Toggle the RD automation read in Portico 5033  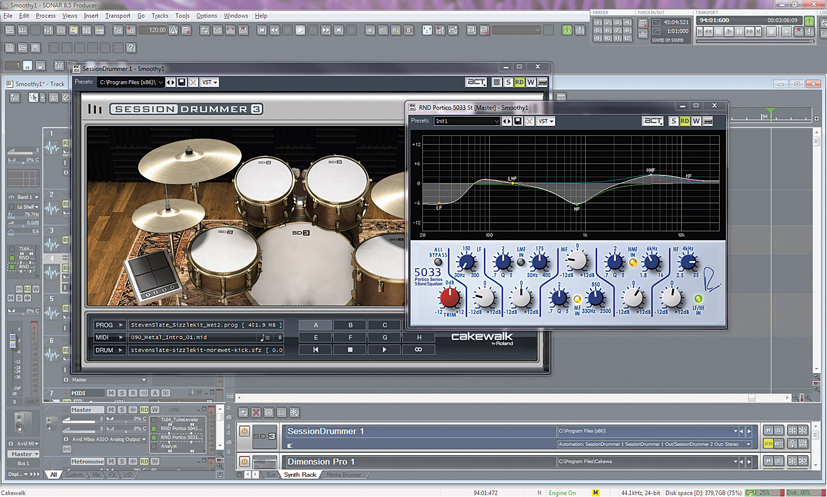coord(685,121)
